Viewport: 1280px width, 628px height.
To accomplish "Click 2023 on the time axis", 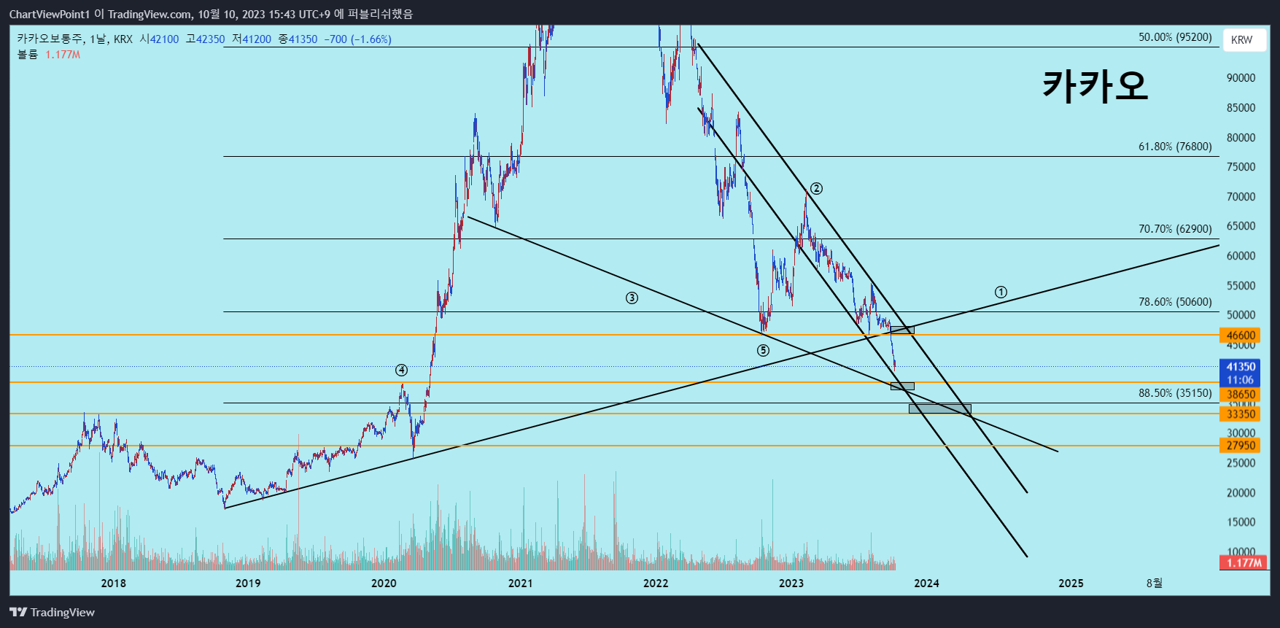I will (x=791, y=583).
